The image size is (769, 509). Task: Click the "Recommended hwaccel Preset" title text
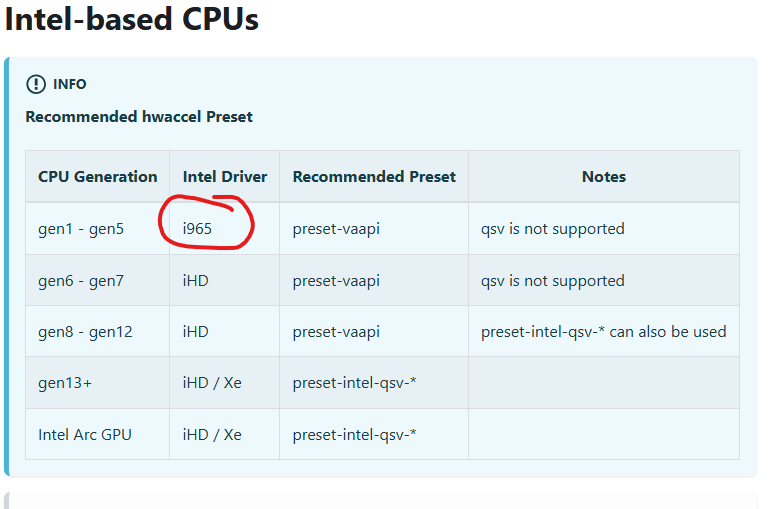139,117
